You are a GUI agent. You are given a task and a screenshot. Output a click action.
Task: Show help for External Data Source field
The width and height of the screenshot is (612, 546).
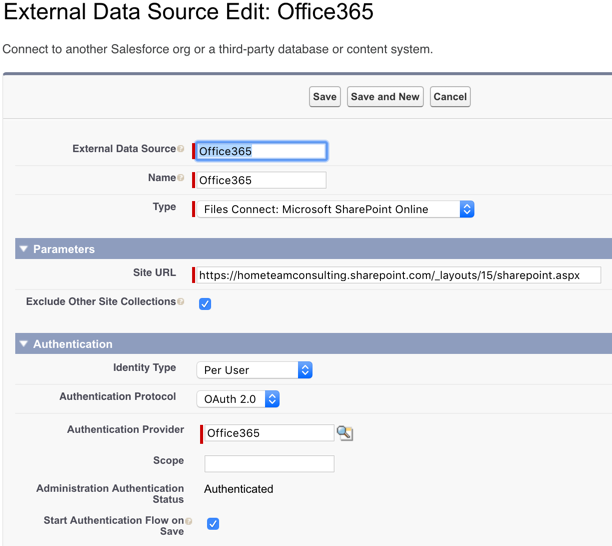pyautogui.click(x=181, y=149)
